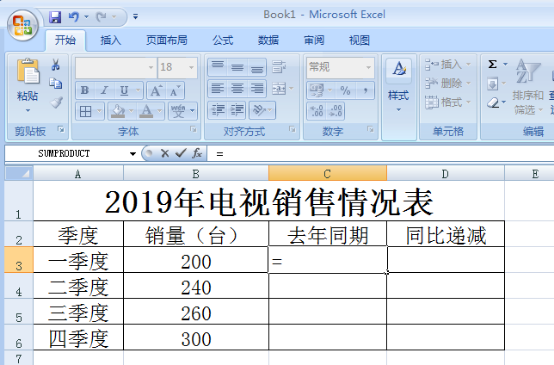Toggle Bold formatting
Image resolution: width=554 pixels, height=365 pixels.
click(x=85, y=90)
